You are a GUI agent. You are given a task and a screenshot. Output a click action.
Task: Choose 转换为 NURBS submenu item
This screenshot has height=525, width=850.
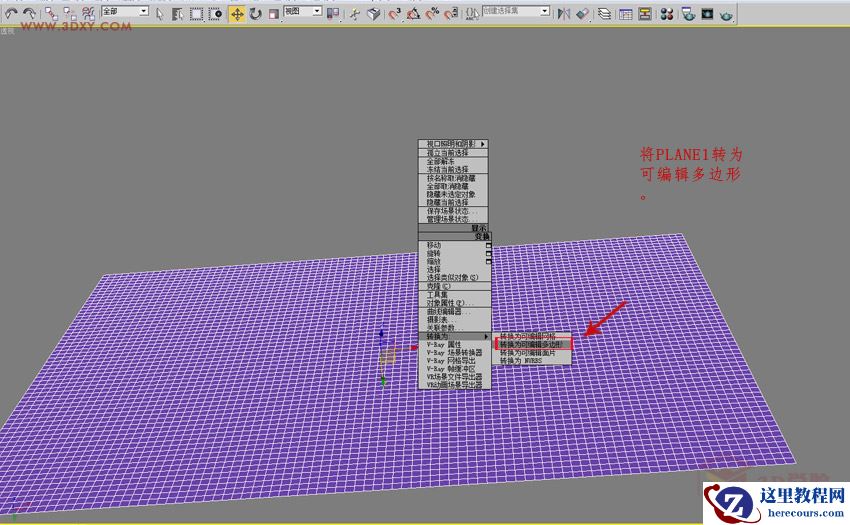tap(531, 361)
